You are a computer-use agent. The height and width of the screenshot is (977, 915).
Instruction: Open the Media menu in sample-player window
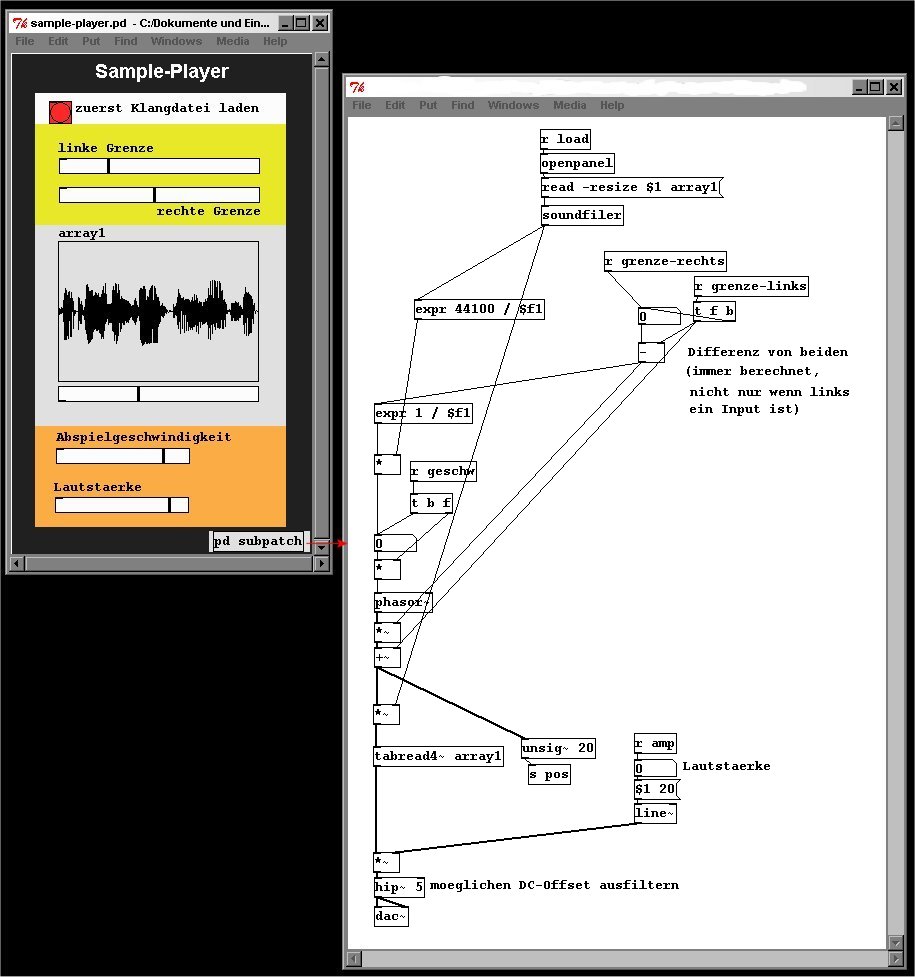point(232,41)
